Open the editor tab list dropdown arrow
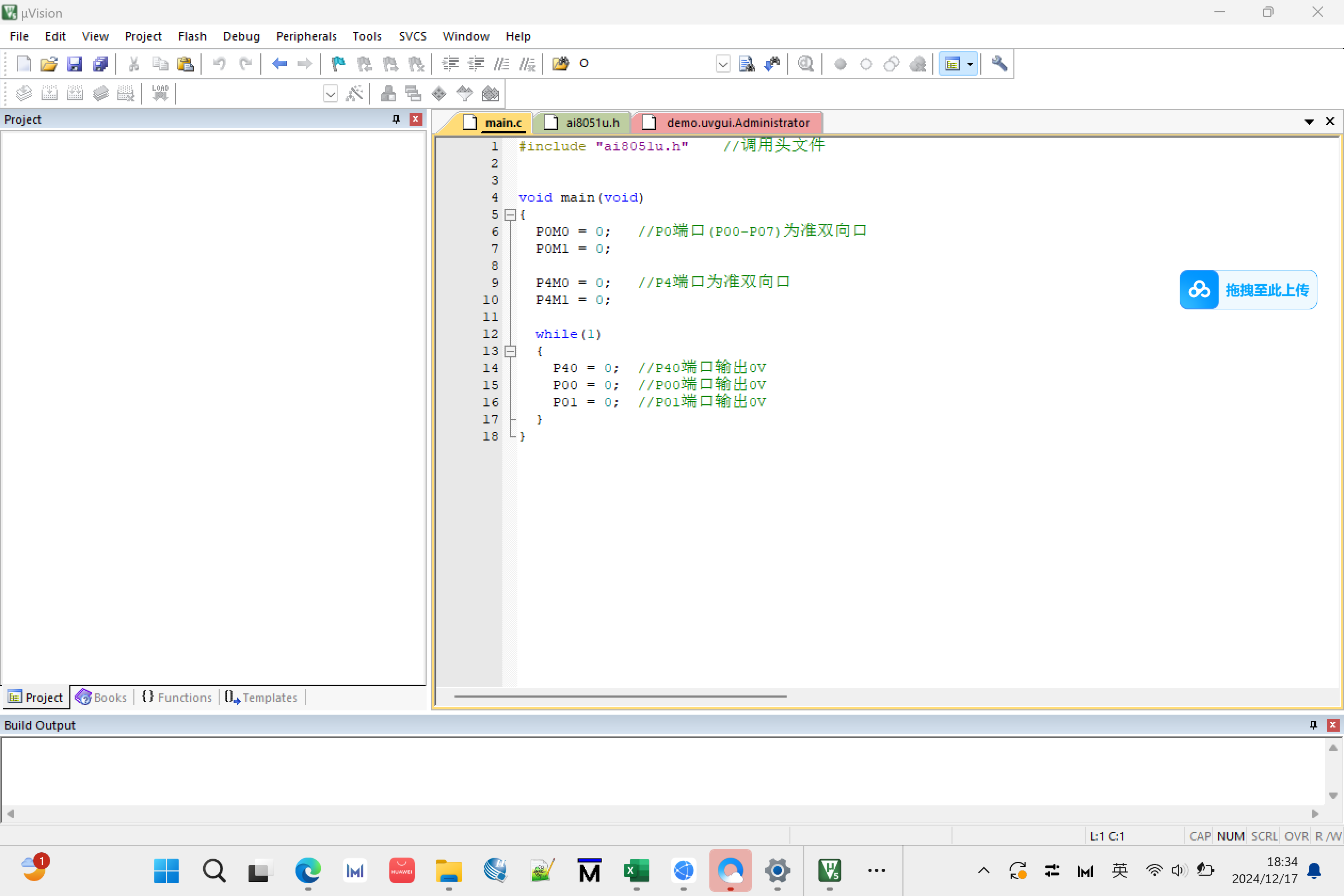Screen dimensions: 1344x896 tap(1309, 122)
